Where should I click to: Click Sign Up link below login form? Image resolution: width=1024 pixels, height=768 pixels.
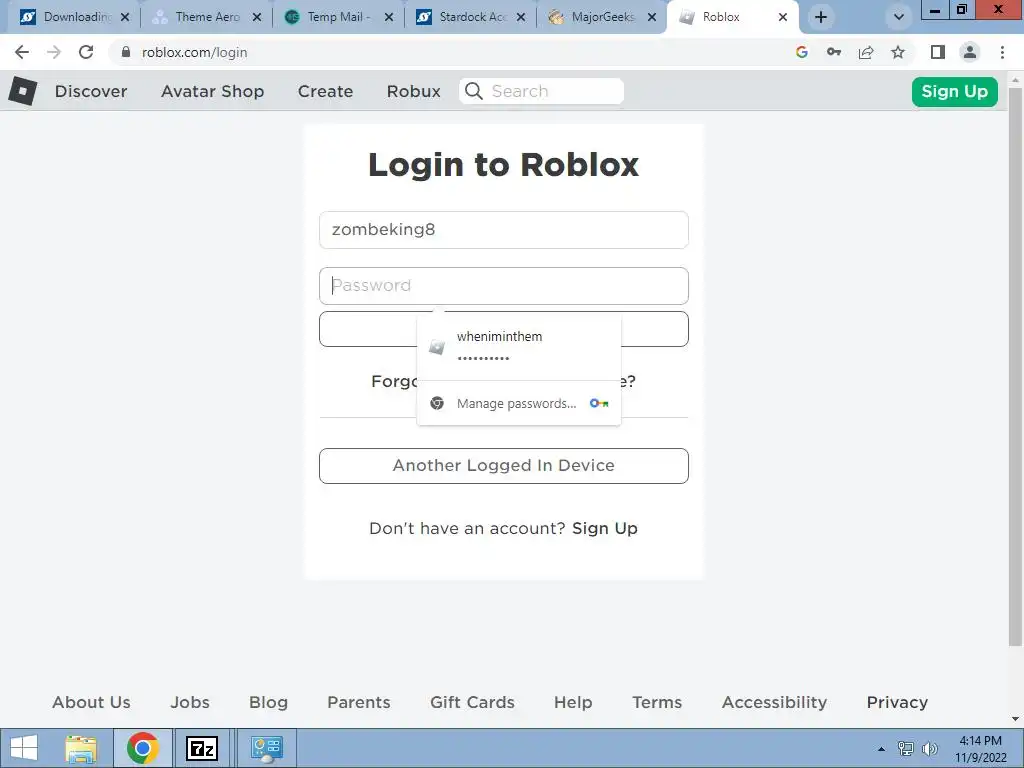[x=605, y=528]
